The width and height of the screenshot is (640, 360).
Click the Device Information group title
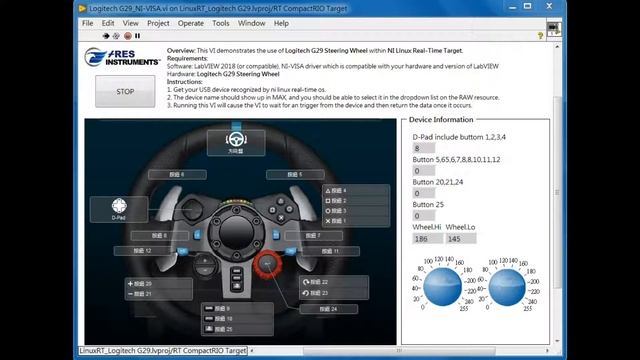pos(441,120)
